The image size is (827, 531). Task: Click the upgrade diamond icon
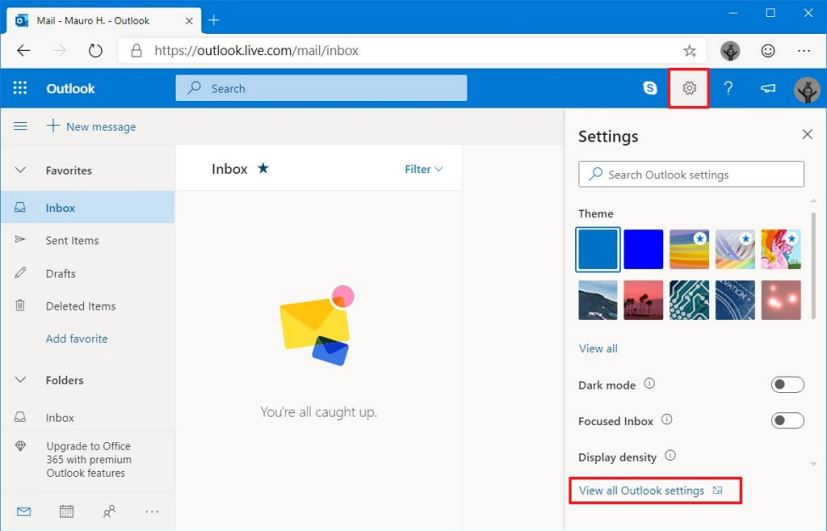[x=21, y=446]
